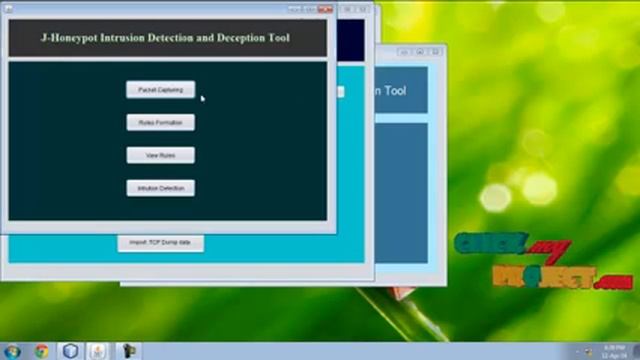Image resolution: width=640 pixels, height=360 pixels.
Task: Click the Packet Capturing button
Action: (160, 90)
